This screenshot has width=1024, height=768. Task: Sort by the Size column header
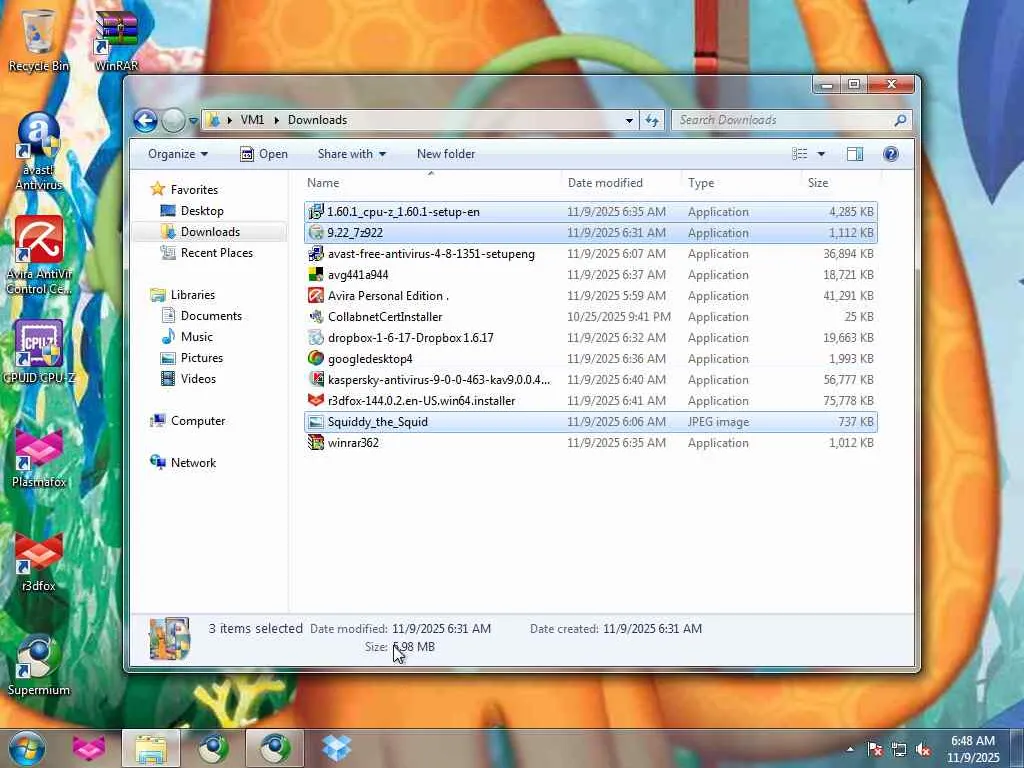coord(839,183)
